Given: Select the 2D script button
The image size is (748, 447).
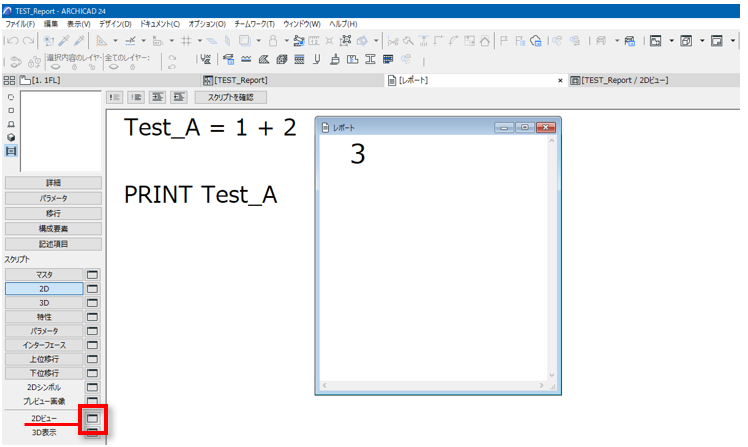Looking at the screenshot, I should (44, 289).
